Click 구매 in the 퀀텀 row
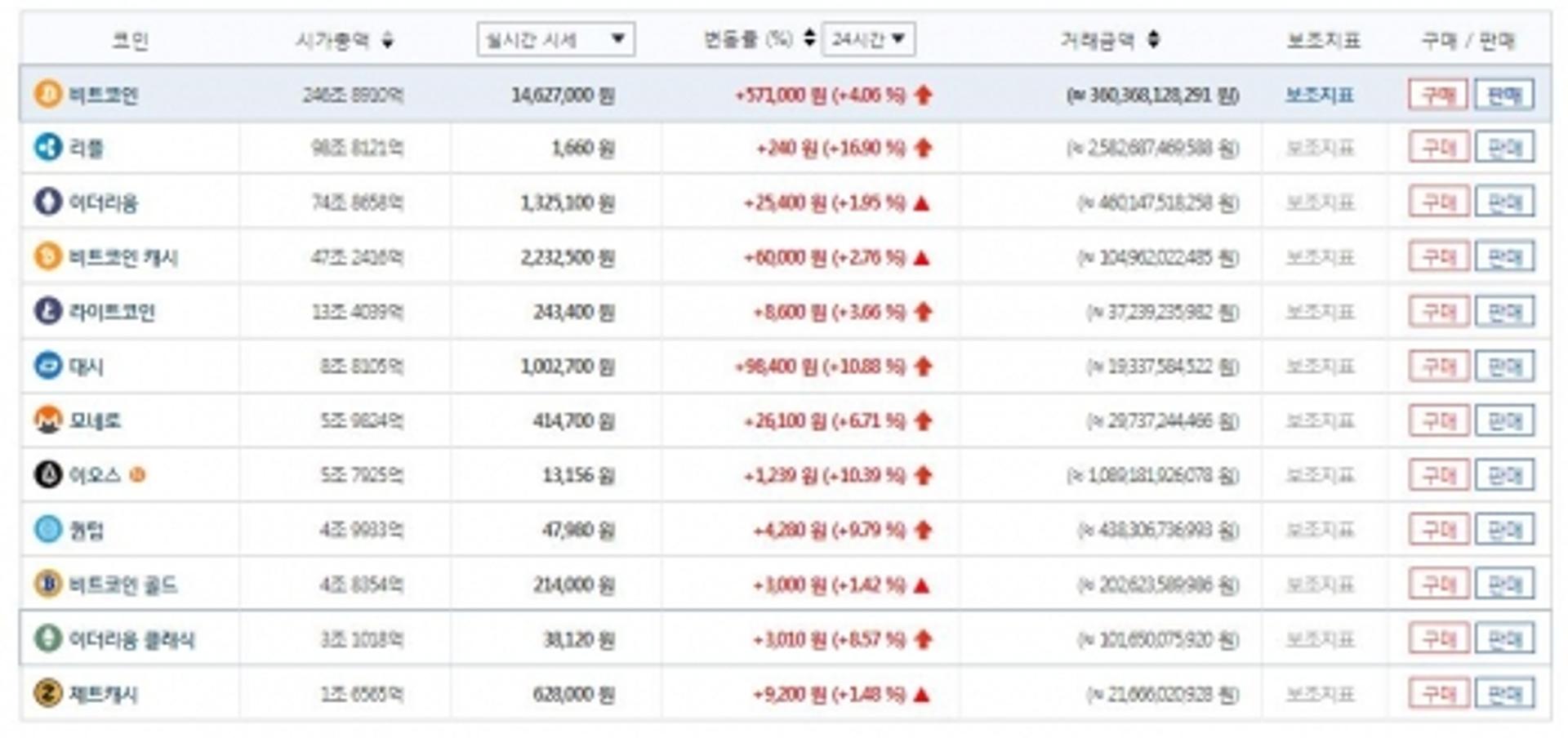The height and width of the screenshot is (738, 1568). tap(1438, 529)
